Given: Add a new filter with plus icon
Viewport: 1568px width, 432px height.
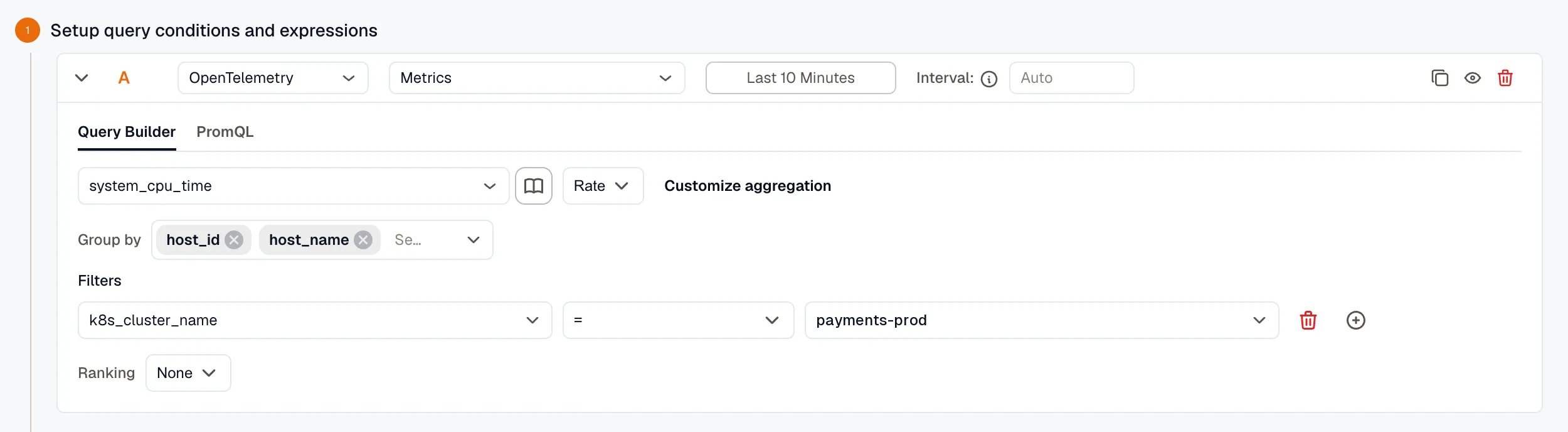Looking at the screenshot, I should (1356, 320).
